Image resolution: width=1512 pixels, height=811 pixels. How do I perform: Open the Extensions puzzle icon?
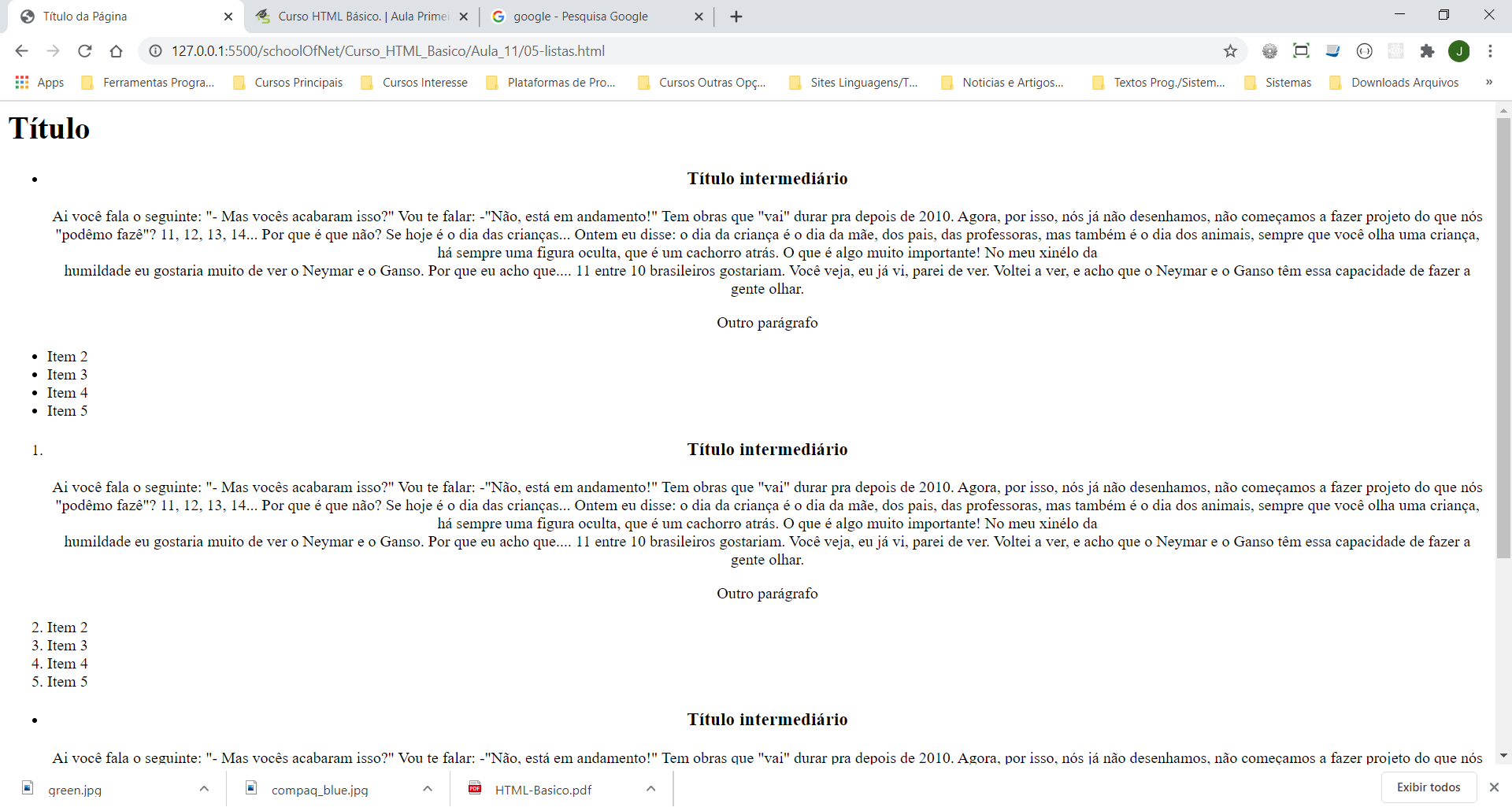point(1427,51)
